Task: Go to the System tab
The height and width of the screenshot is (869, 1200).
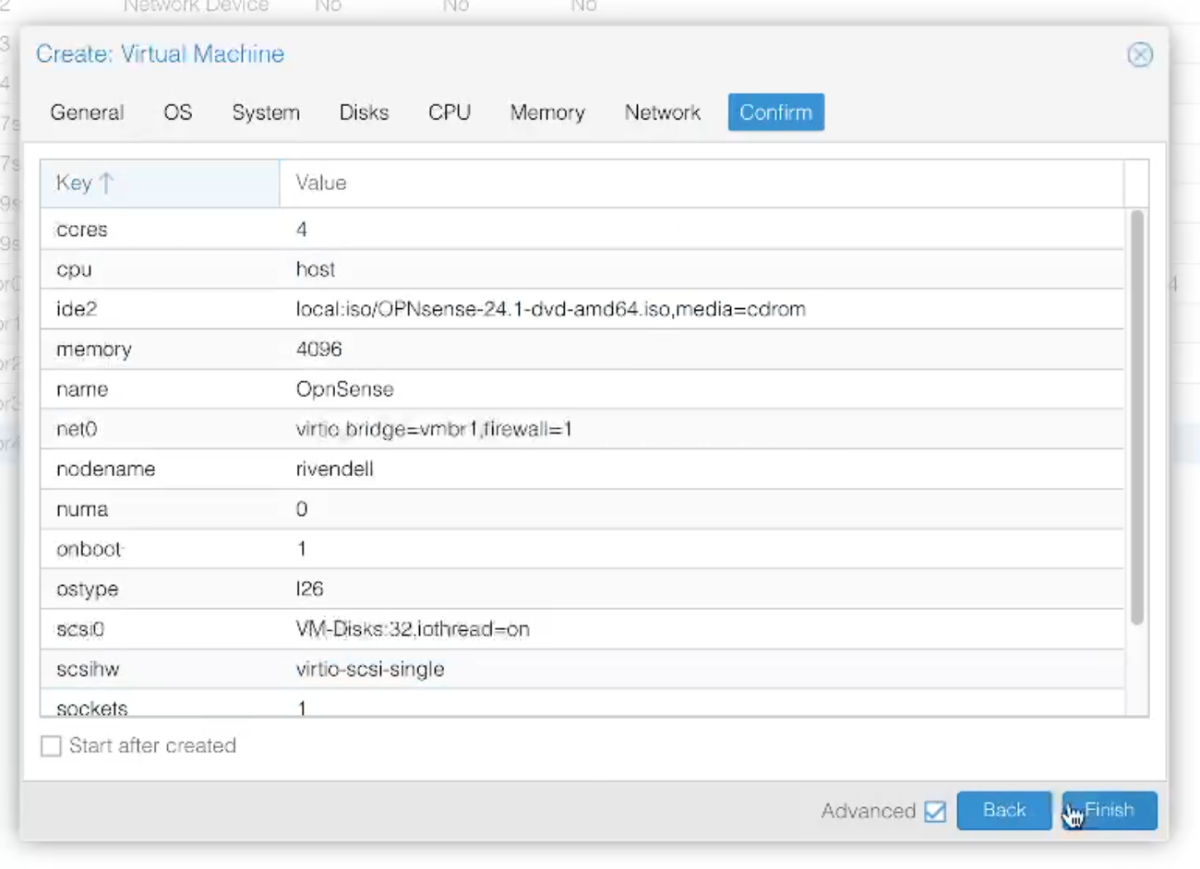Action: coord(265,113)
